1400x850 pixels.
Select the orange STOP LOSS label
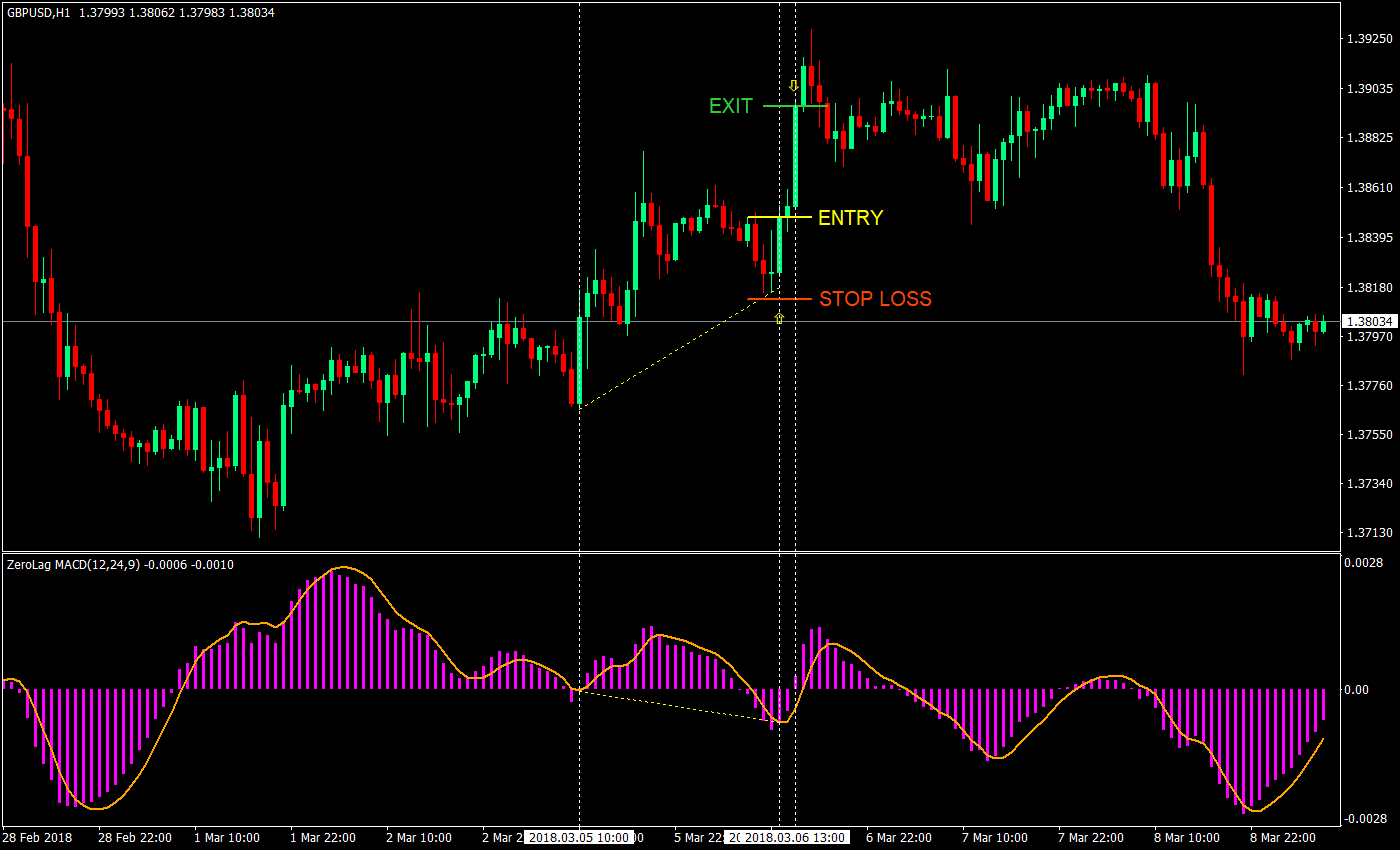(875, 298)
